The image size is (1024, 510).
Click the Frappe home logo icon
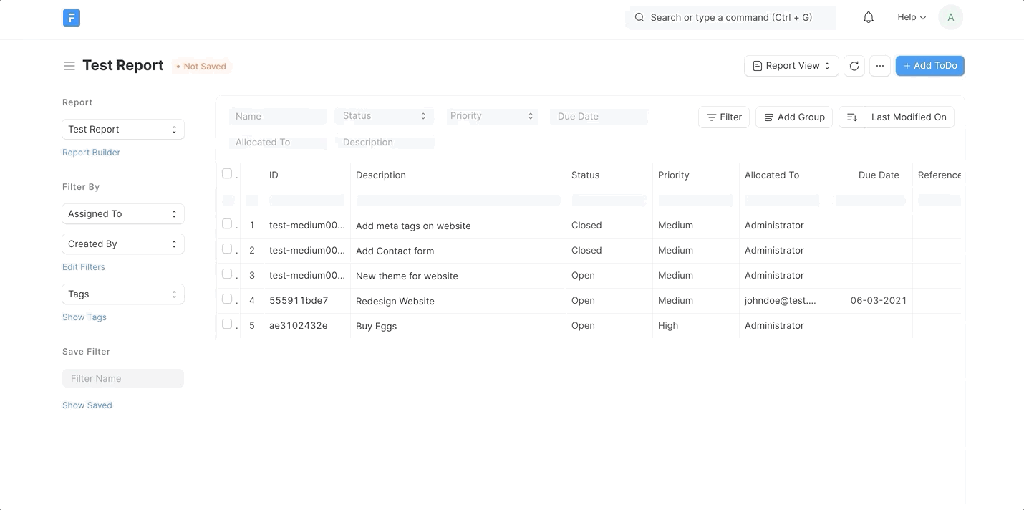pos(71,18)
